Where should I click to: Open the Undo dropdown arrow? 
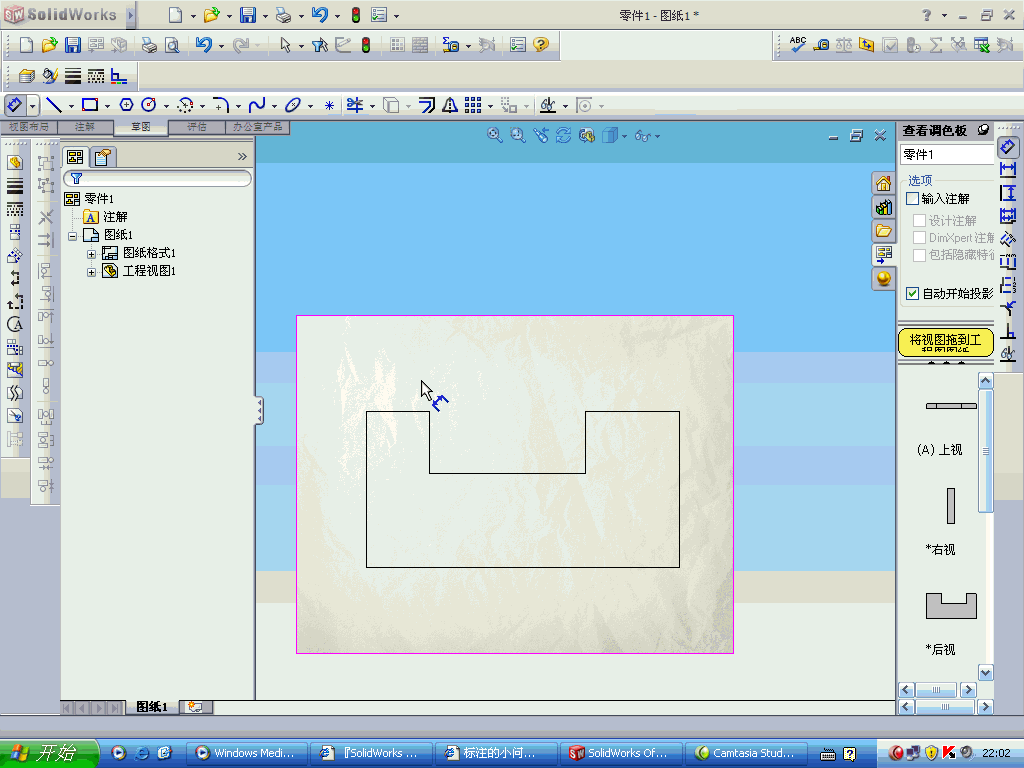(221, 46)
